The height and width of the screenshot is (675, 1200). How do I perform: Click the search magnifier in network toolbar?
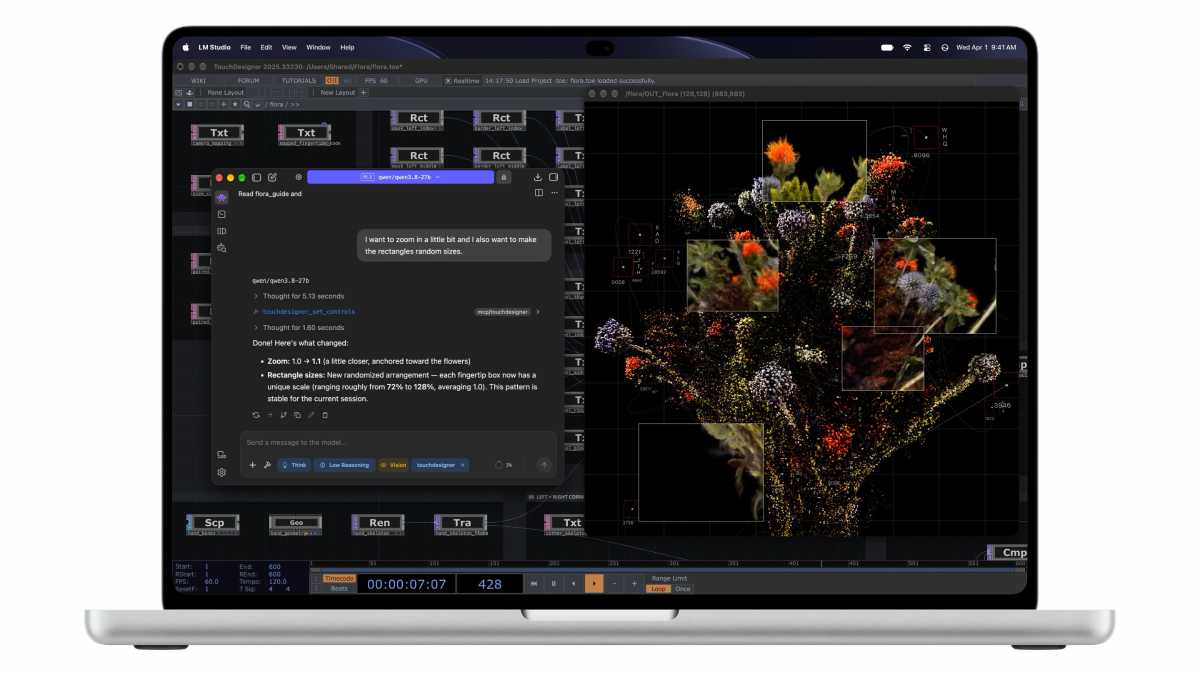tap(246, 104)
